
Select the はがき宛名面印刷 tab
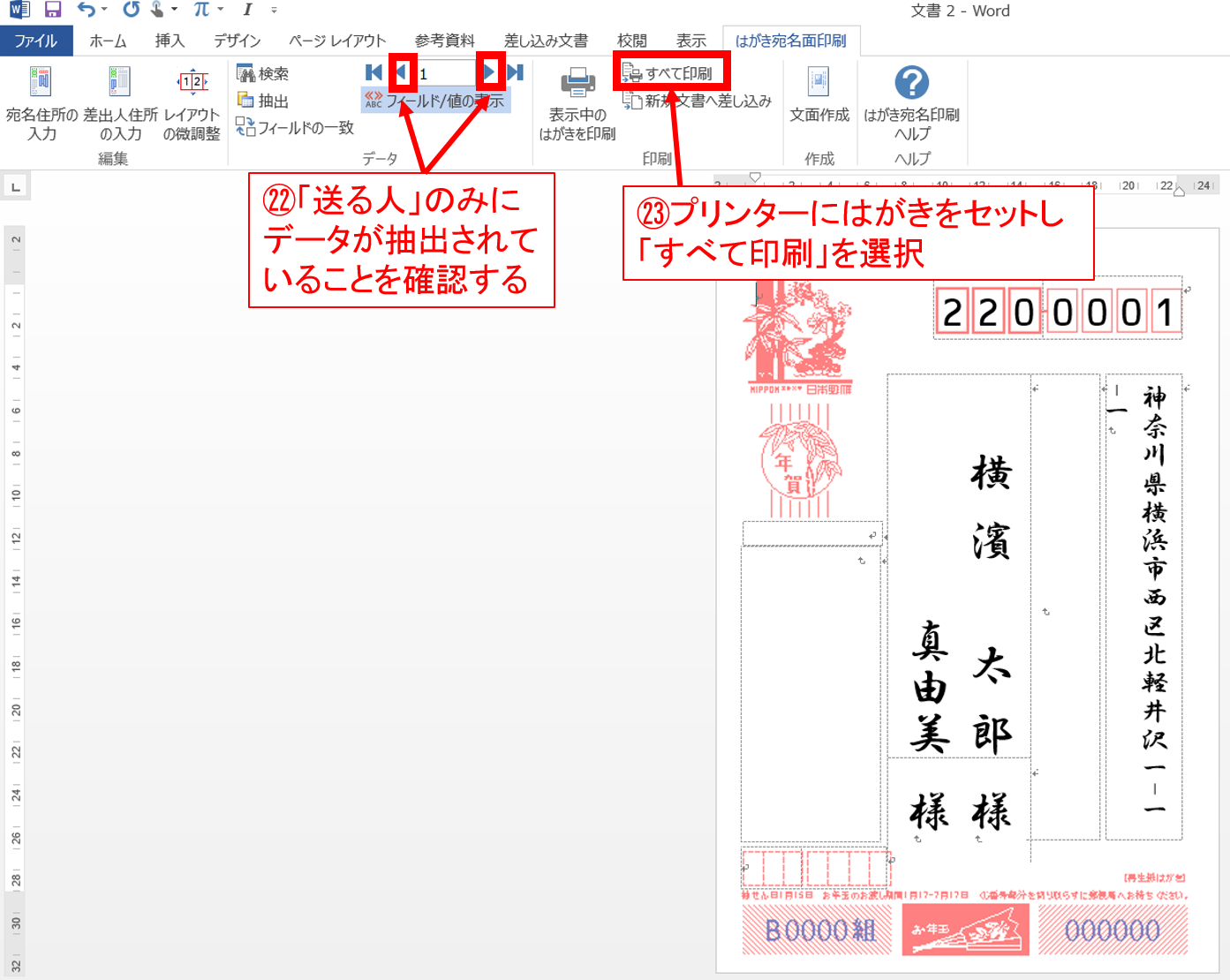tap(790, 41)
